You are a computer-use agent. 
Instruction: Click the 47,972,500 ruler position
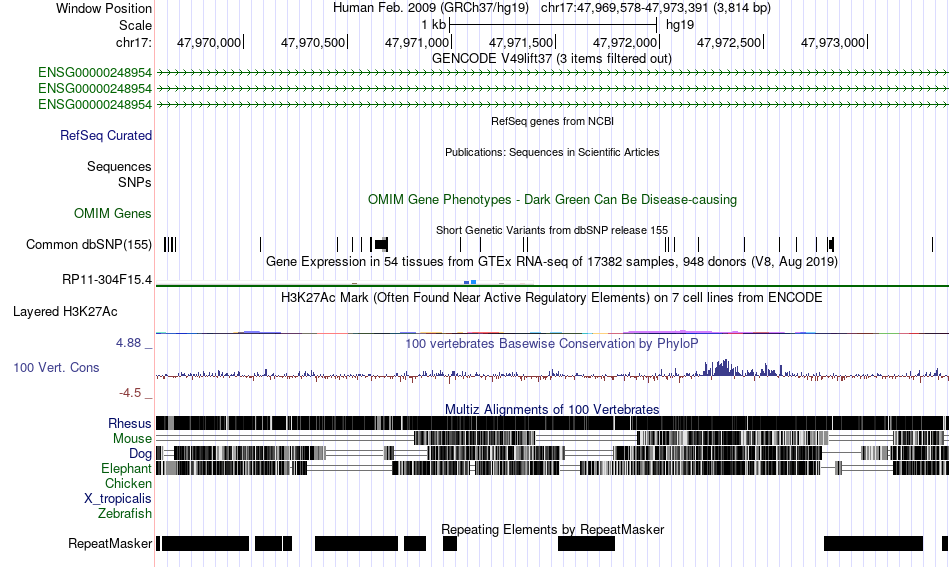(729, 42)
